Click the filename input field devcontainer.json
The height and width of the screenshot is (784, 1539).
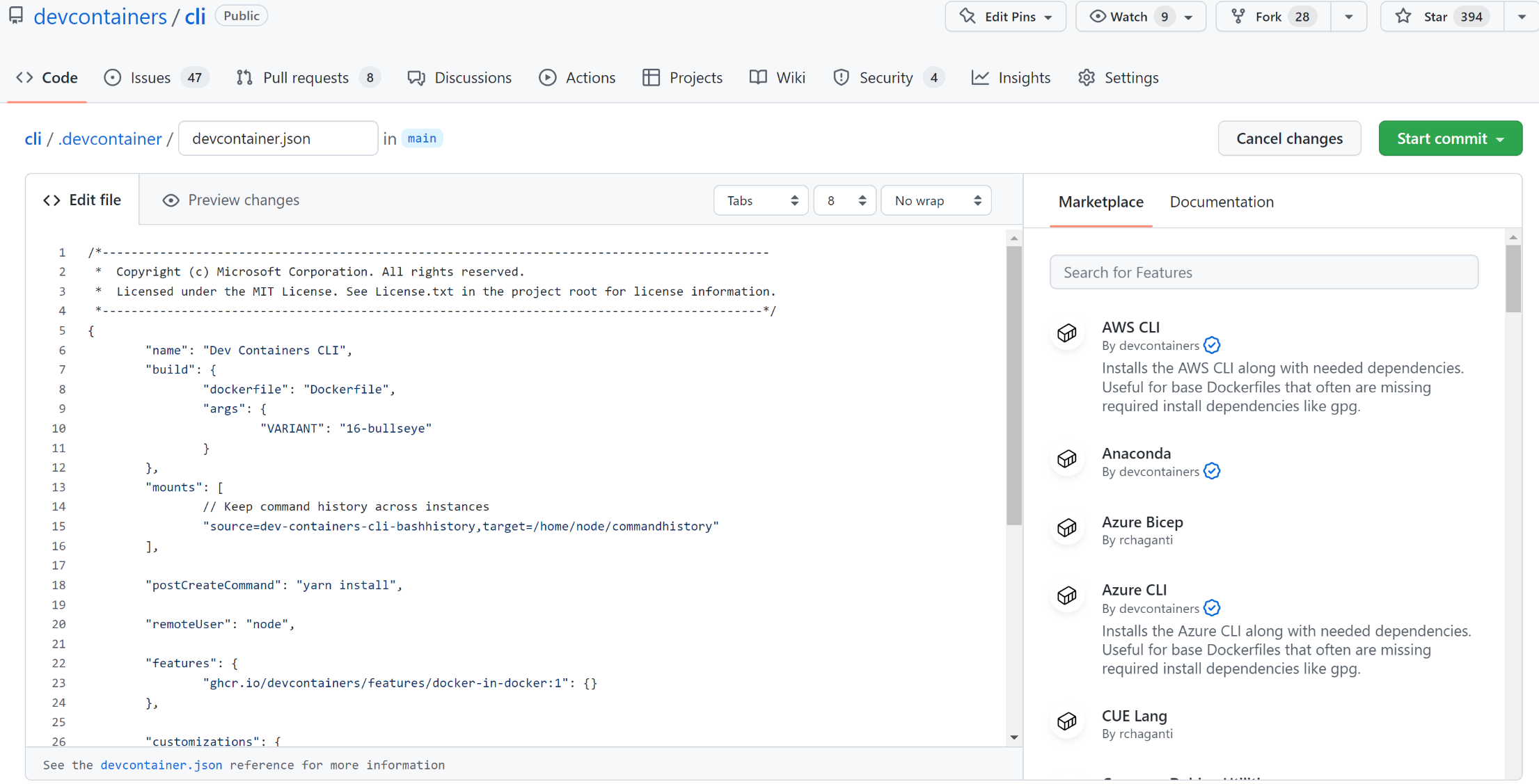[x=278, y=138]
